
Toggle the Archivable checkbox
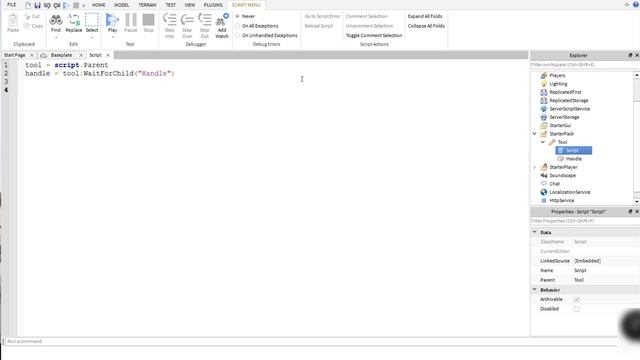(577, 300)
